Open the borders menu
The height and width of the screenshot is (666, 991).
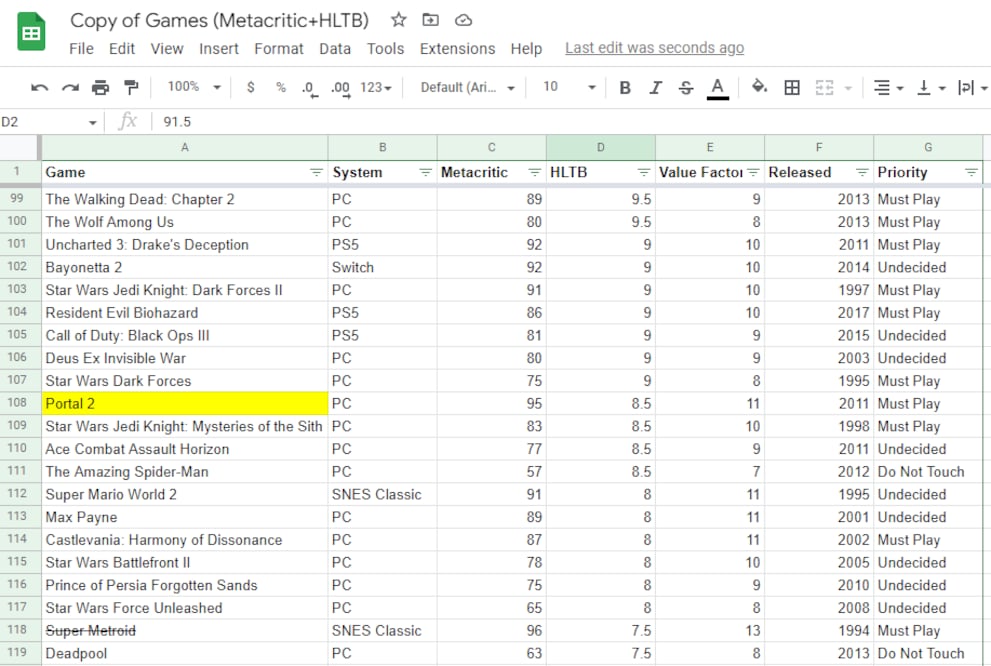[x=792, y=87]
